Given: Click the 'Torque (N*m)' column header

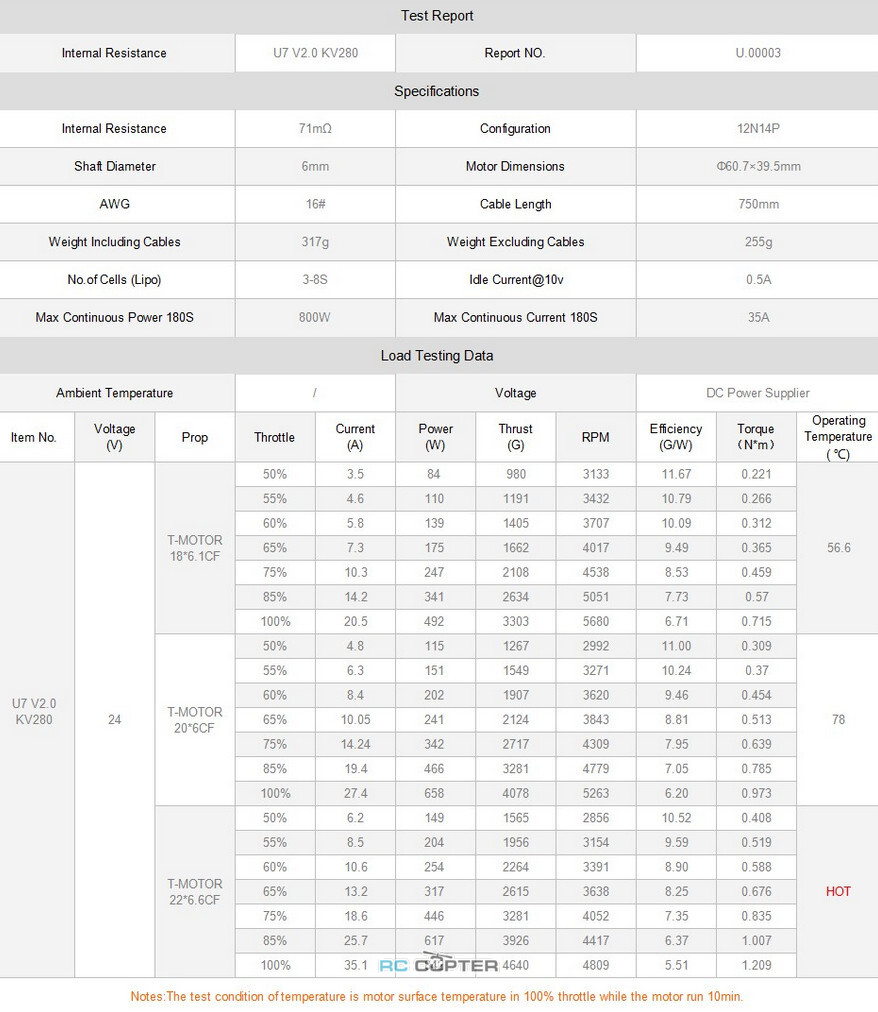Looking at the screenshot, I should [x=756, y=437].
